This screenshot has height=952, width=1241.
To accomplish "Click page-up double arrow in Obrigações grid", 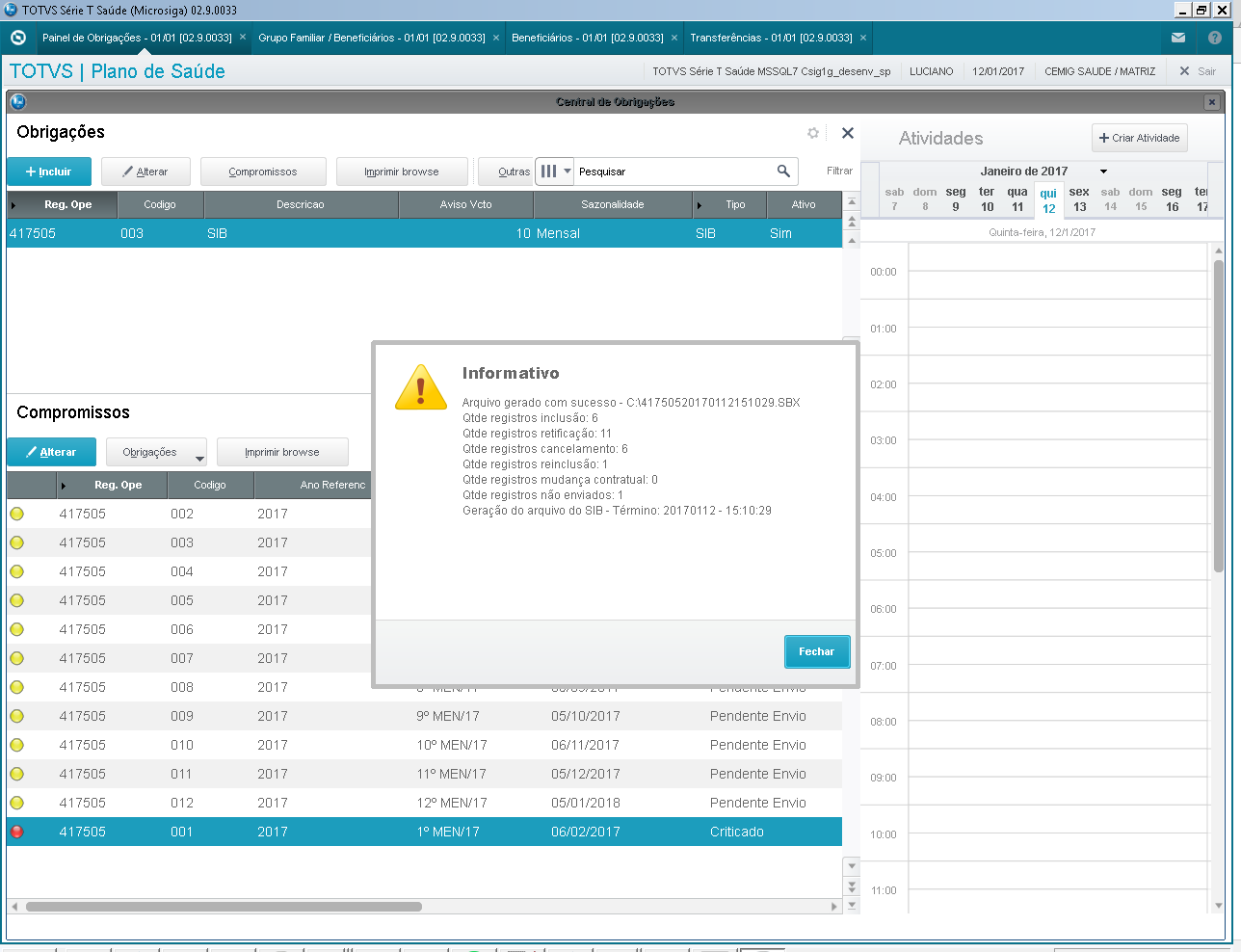I will point(852,221).
